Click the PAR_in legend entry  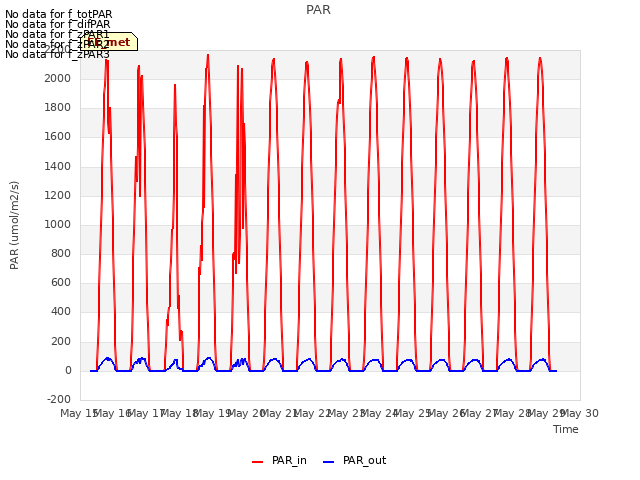[x=280, y=460]
